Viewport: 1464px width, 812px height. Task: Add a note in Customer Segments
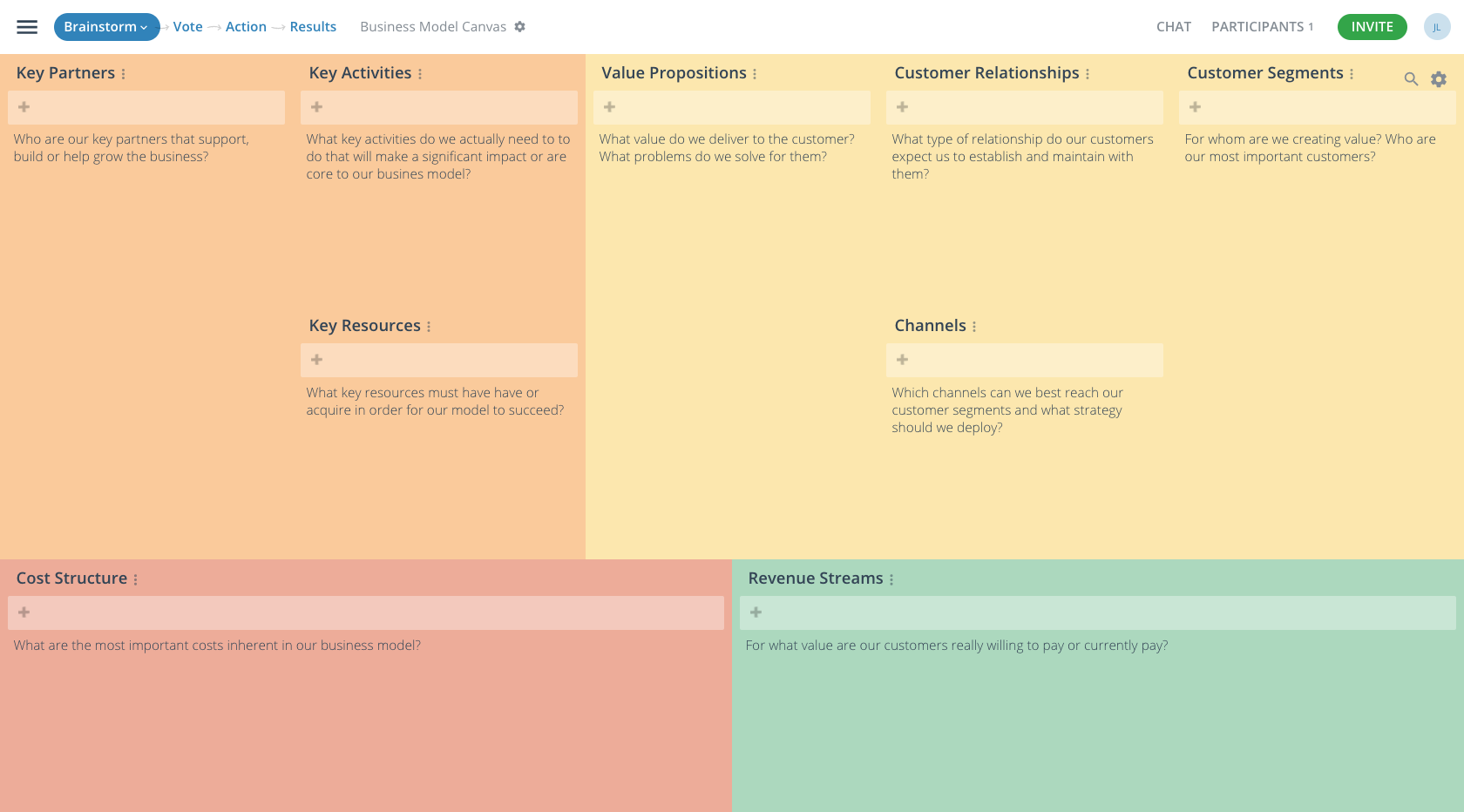point(1195,107)
